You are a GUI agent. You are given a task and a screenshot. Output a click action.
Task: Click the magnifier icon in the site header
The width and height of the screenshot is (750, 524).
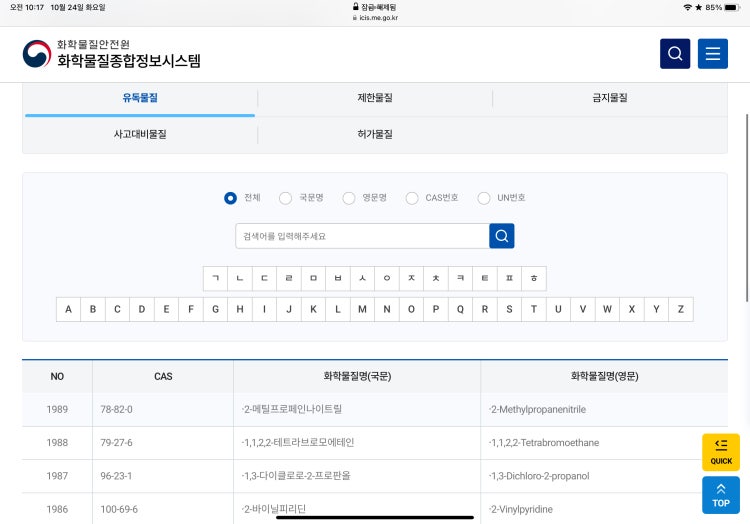point(675,54)
